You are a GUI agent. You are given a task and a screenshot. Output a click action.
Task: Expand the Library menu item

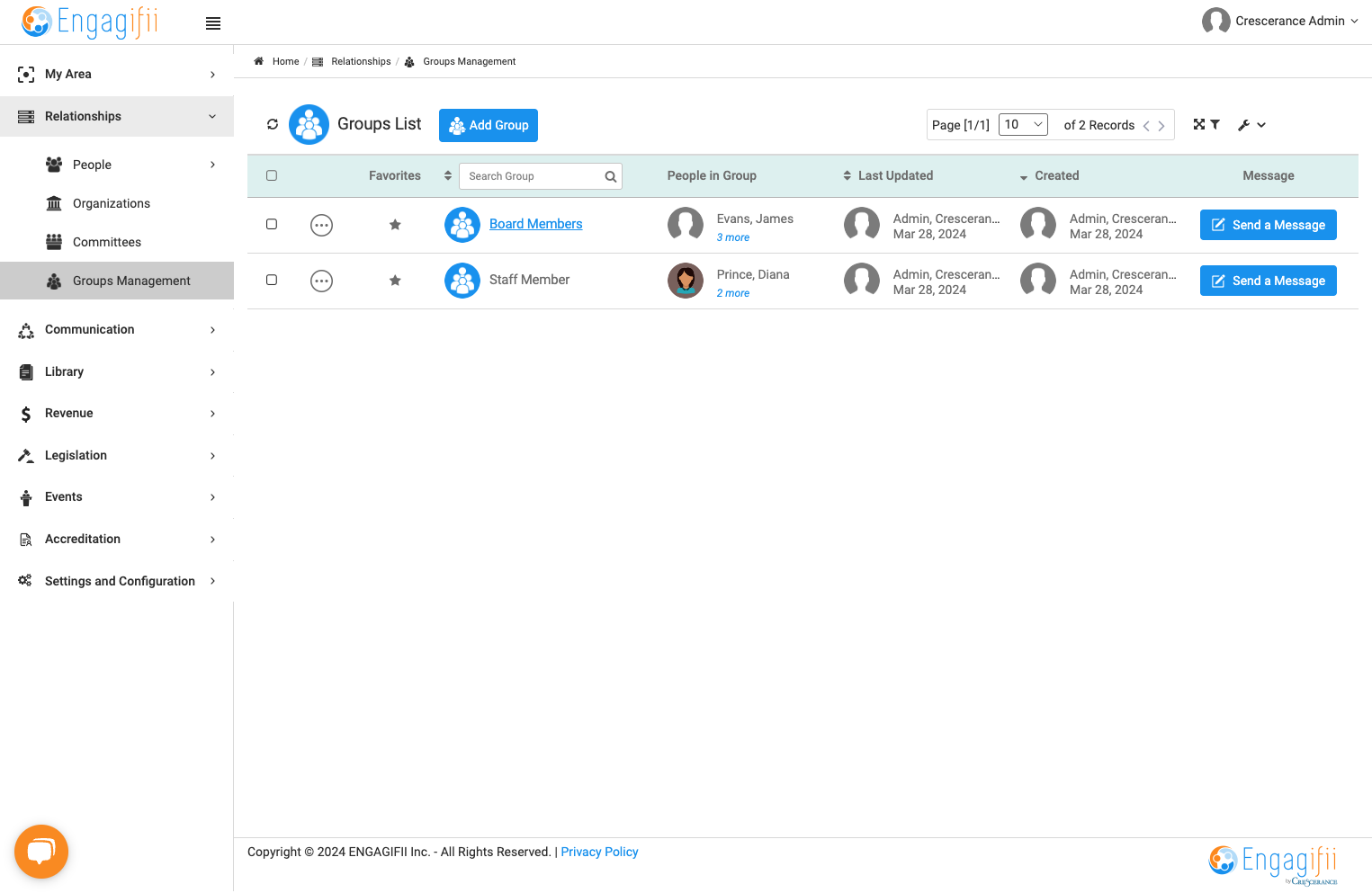[117, 371]
